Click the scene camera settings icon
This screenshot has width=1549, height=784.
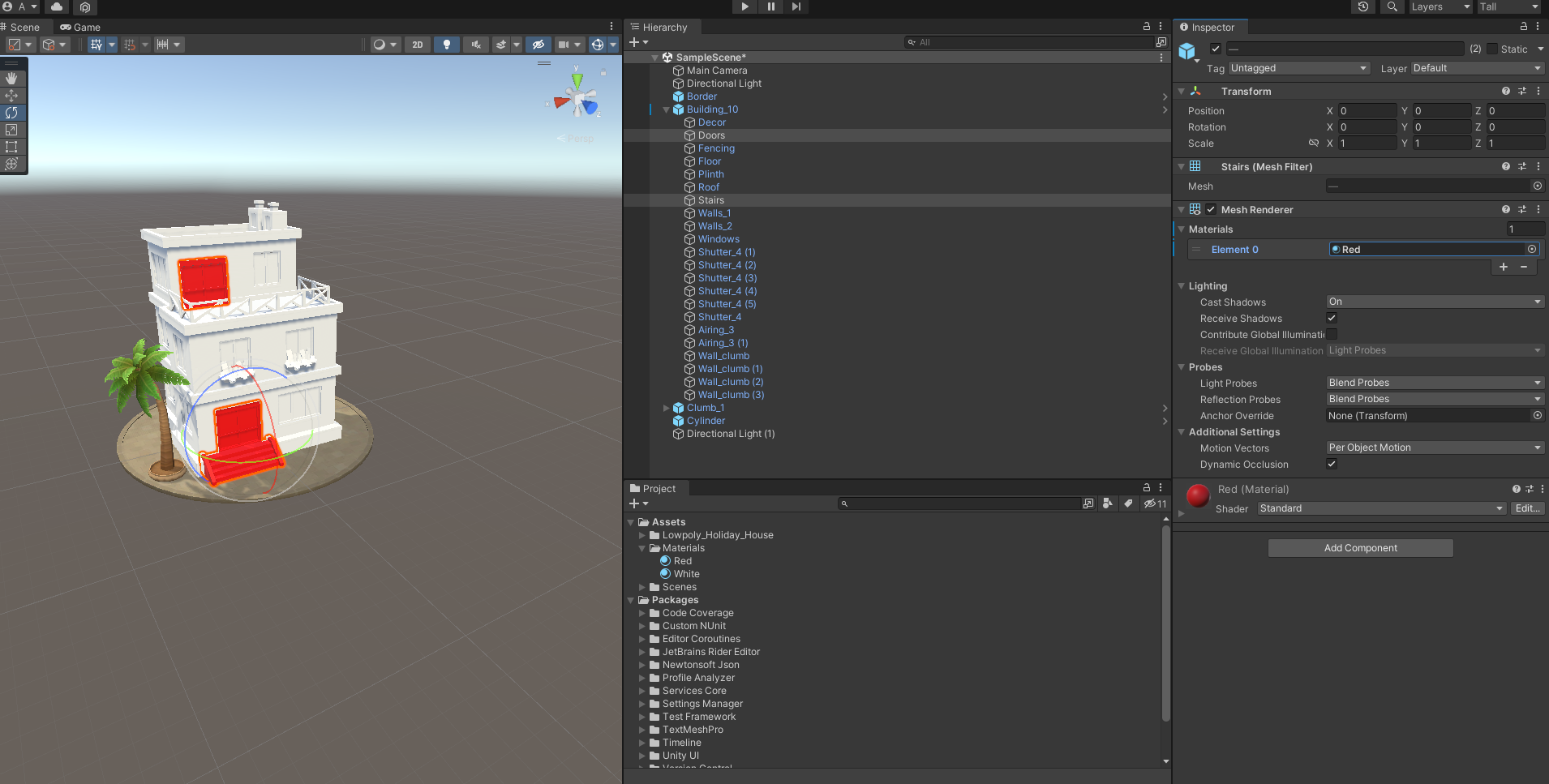pyautogui.click(x=564, y=45)
